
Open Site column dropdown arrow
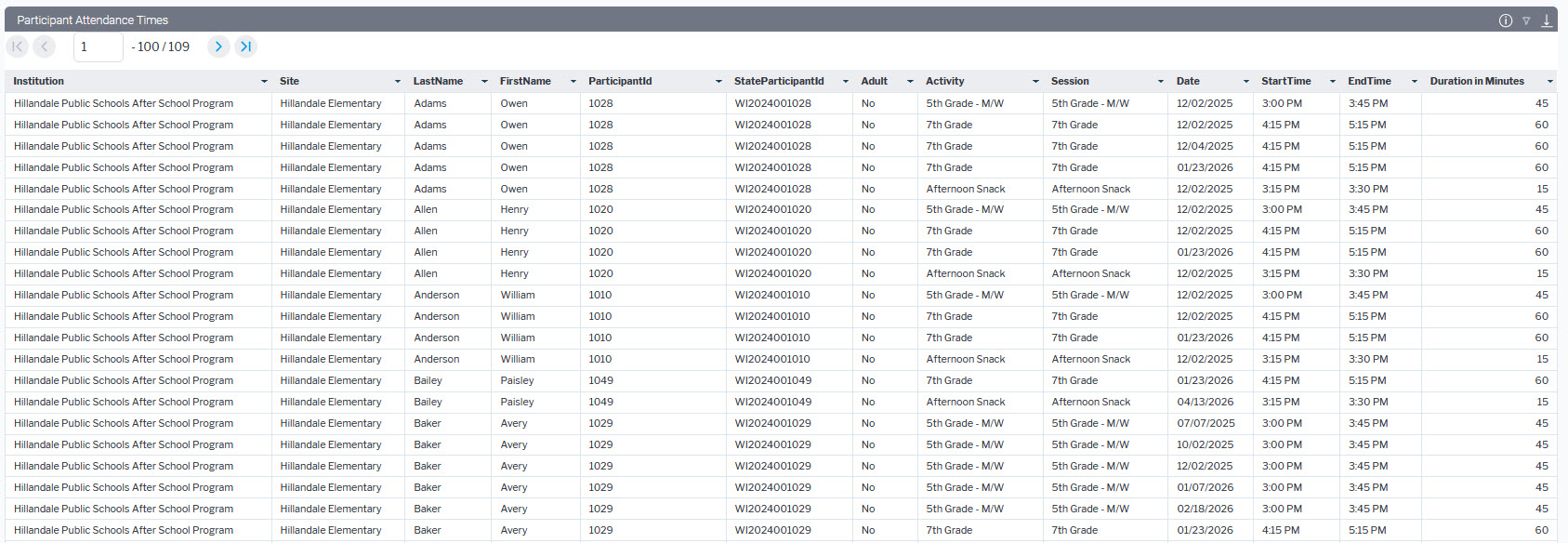398,82
